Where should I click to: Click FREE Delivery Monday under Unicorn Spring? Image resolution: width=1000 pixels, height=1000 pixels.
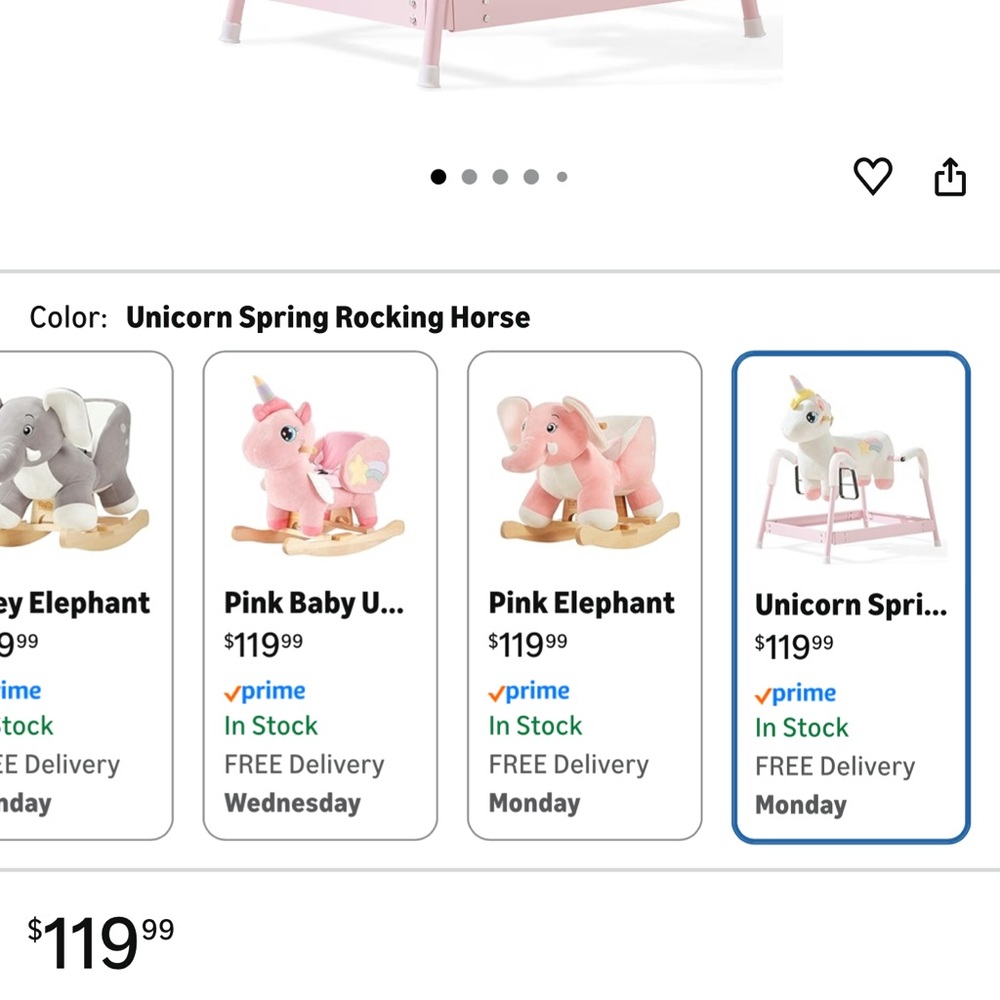coord(834,785)
